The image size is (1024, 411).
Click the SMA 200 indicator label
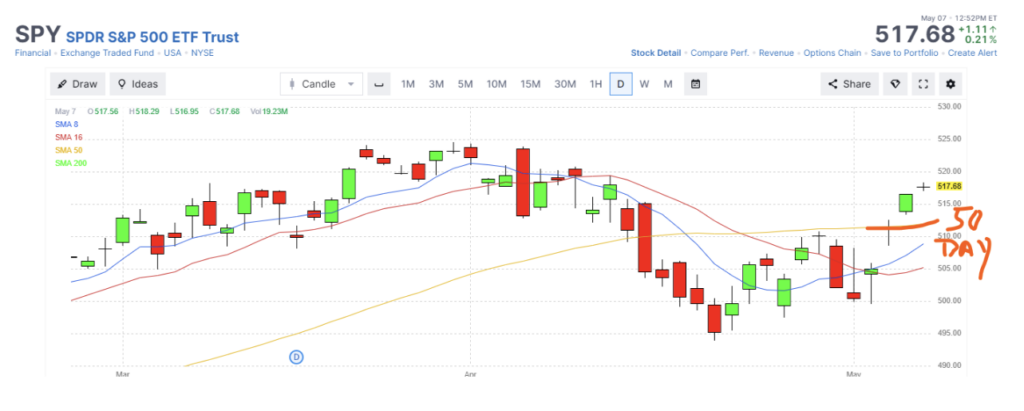(x=71, y=163)
